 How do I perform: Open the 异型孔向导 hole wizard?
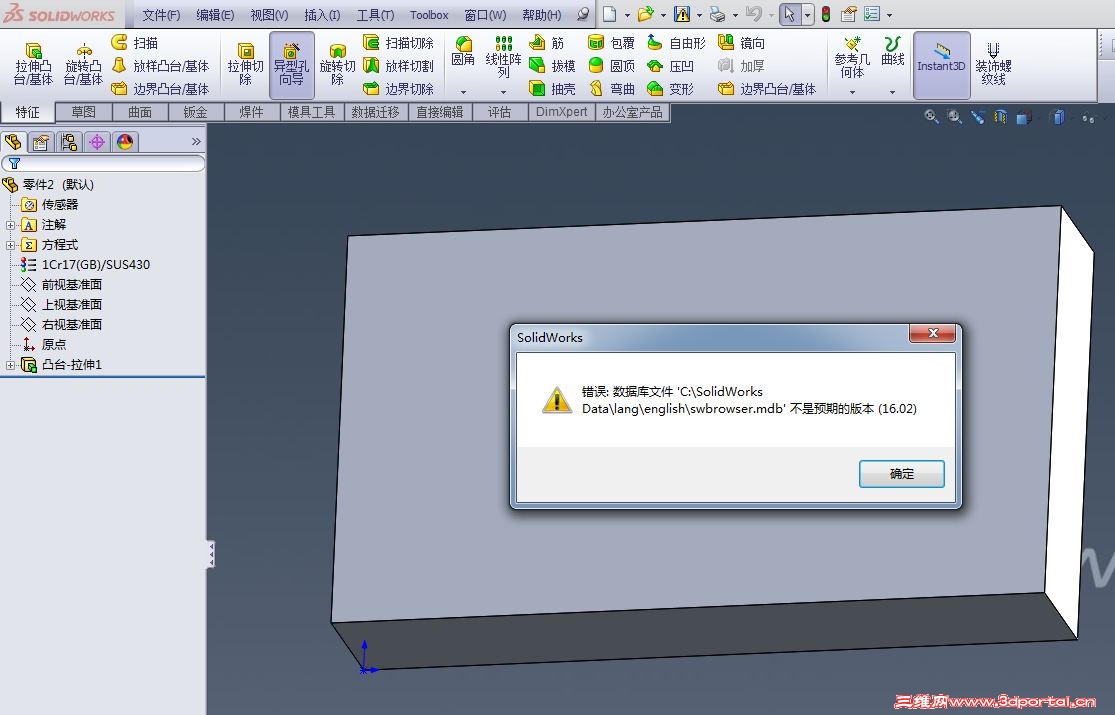(x=292, y=65)
